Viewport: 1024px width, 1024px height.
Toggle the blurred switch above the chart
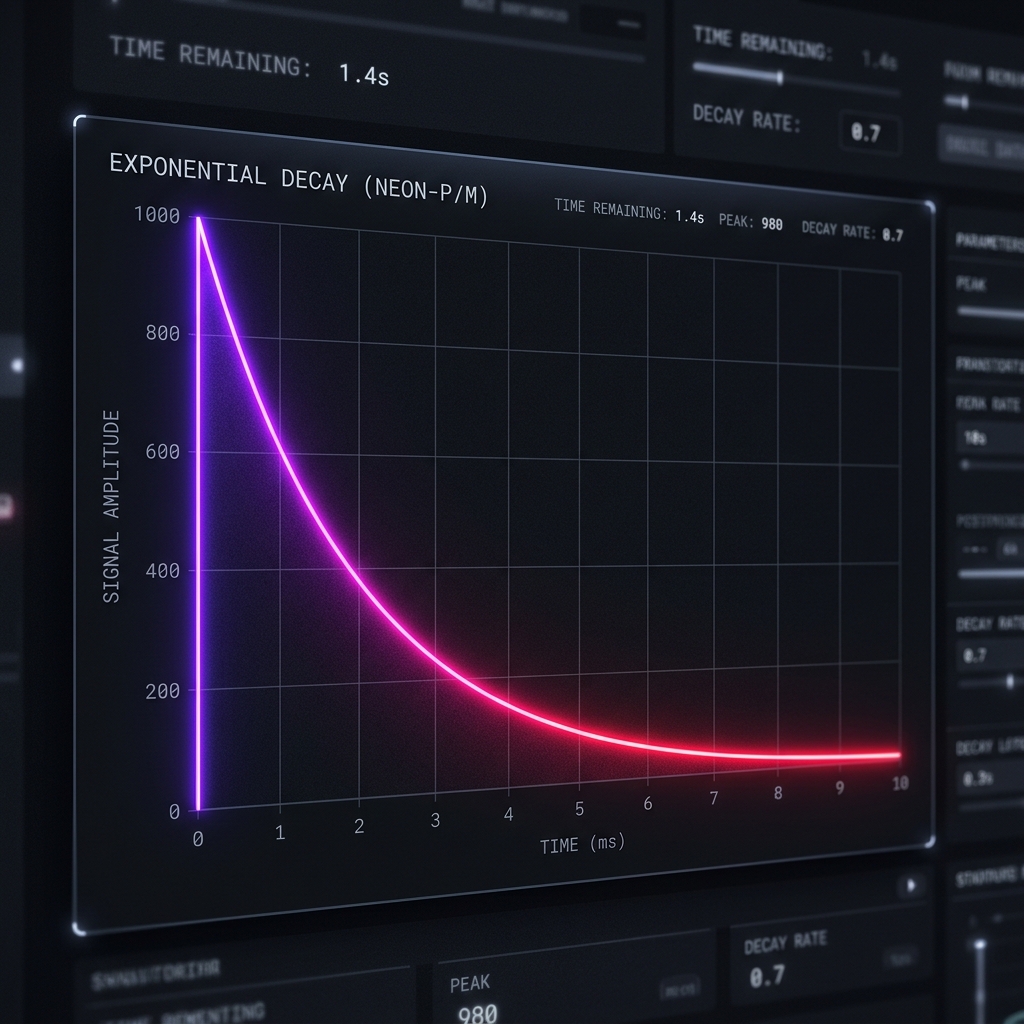[x=613, y=23]
